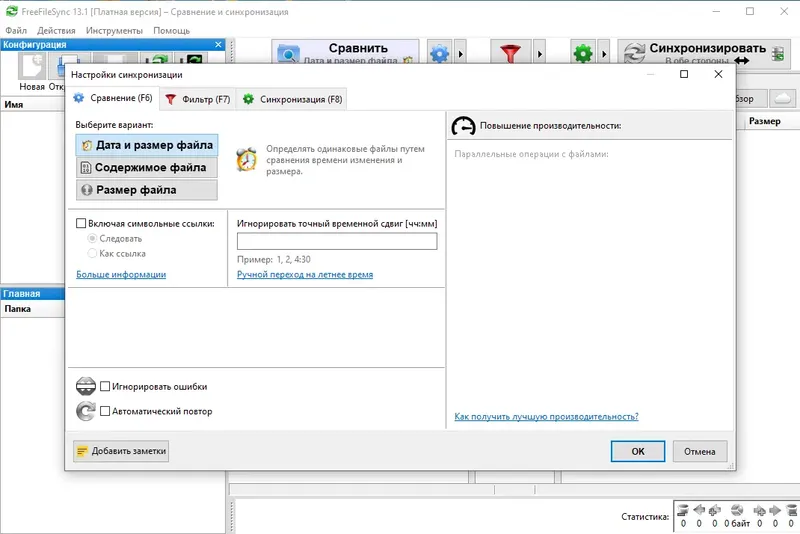The image size is (800, 534).
Task: Confirm settings with OK button
Action: click(x=638, y=451)
